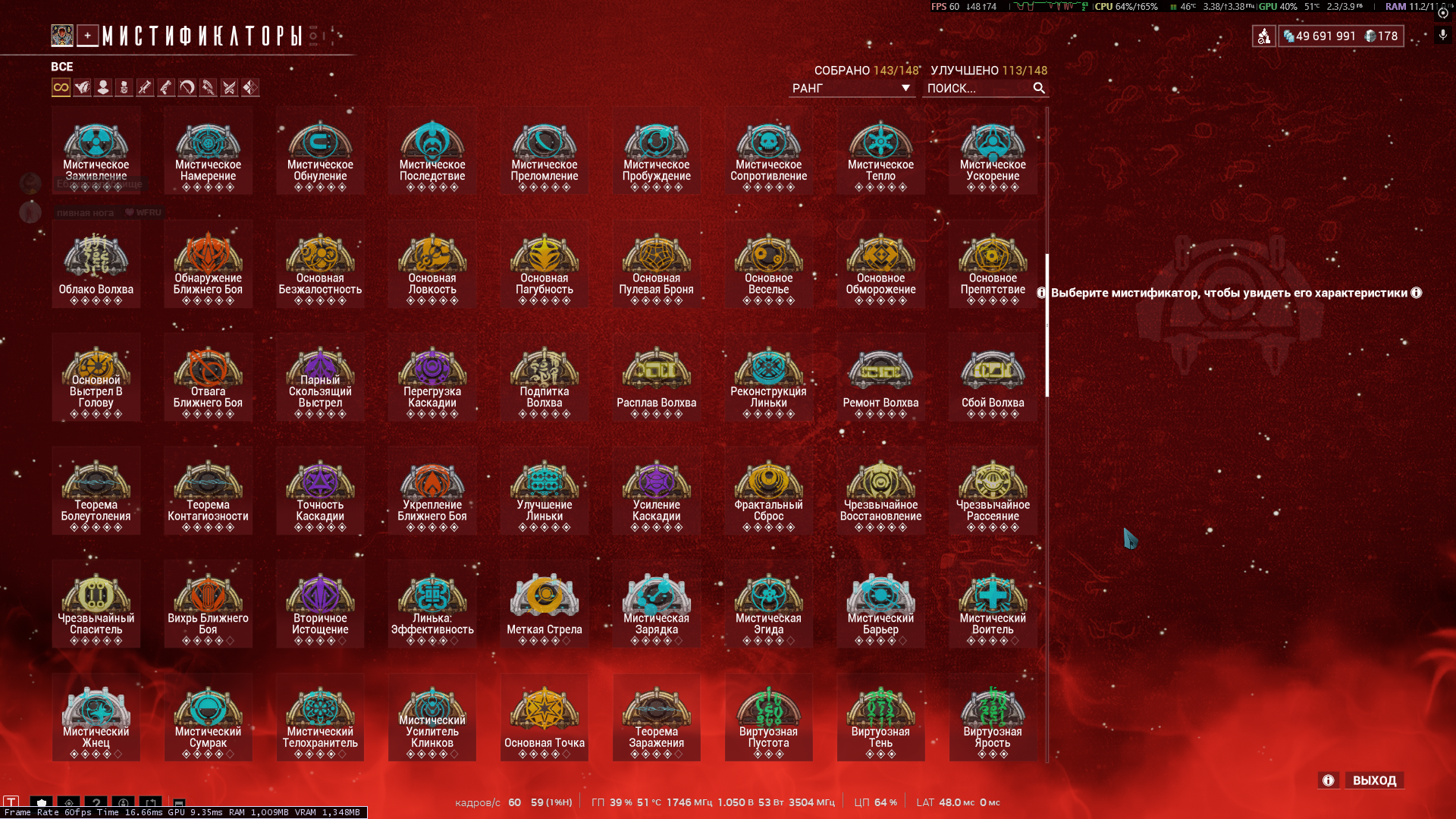This screenshot has width=1456, height=819.
Task: Click the arcane list scrollbar thumb
Action: [x=1047, y=325]
